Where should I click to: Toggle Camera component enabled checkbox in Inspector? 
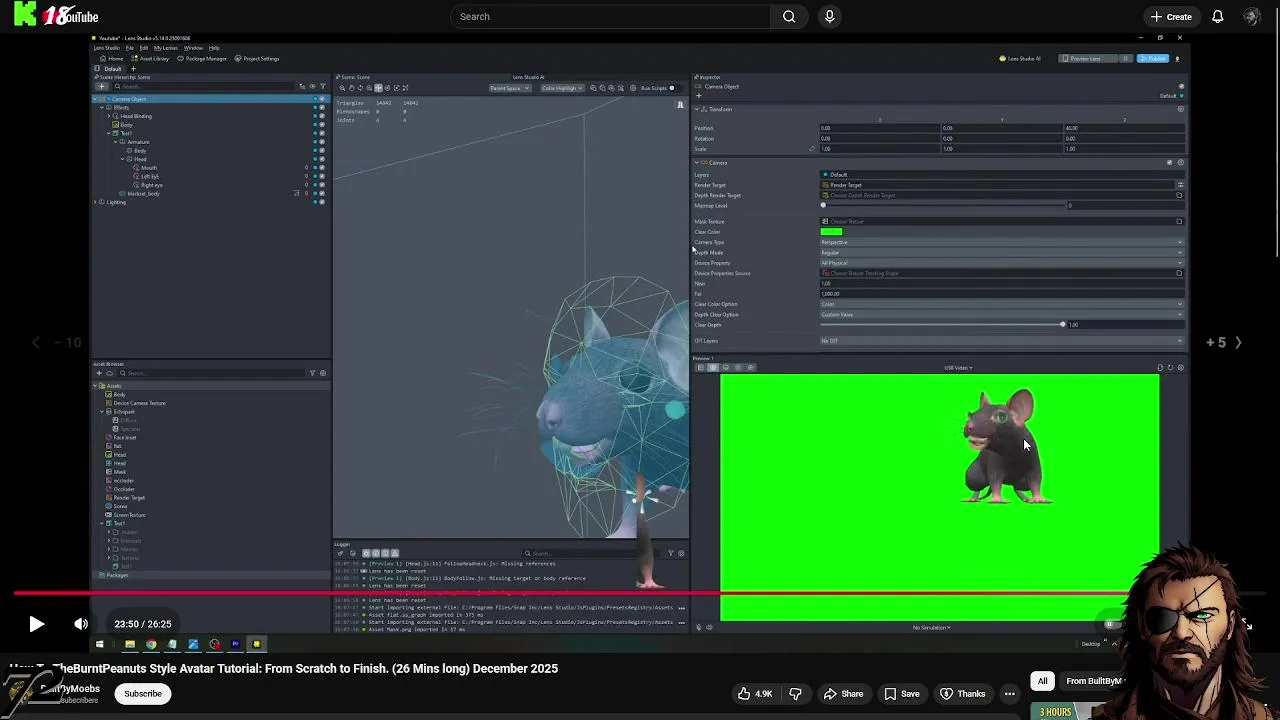coord(1170,163)
